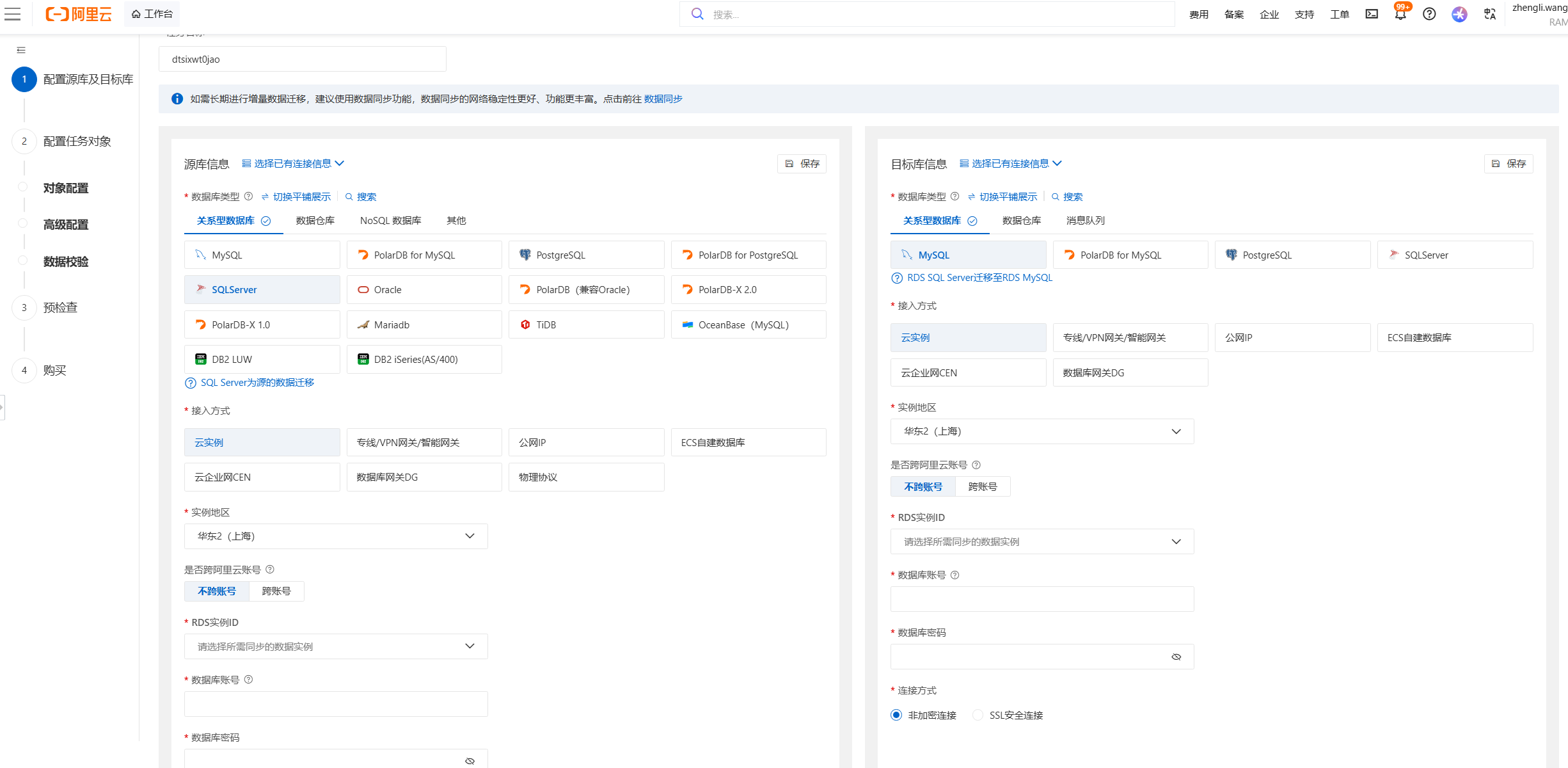1568x768 pixels.
Task: Select SSL安全连接 radio option
Action: click(x=978, y=715)
